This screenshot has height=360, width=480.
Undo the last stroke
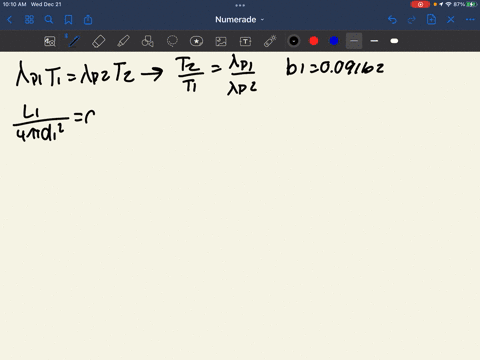coord(392,20)
